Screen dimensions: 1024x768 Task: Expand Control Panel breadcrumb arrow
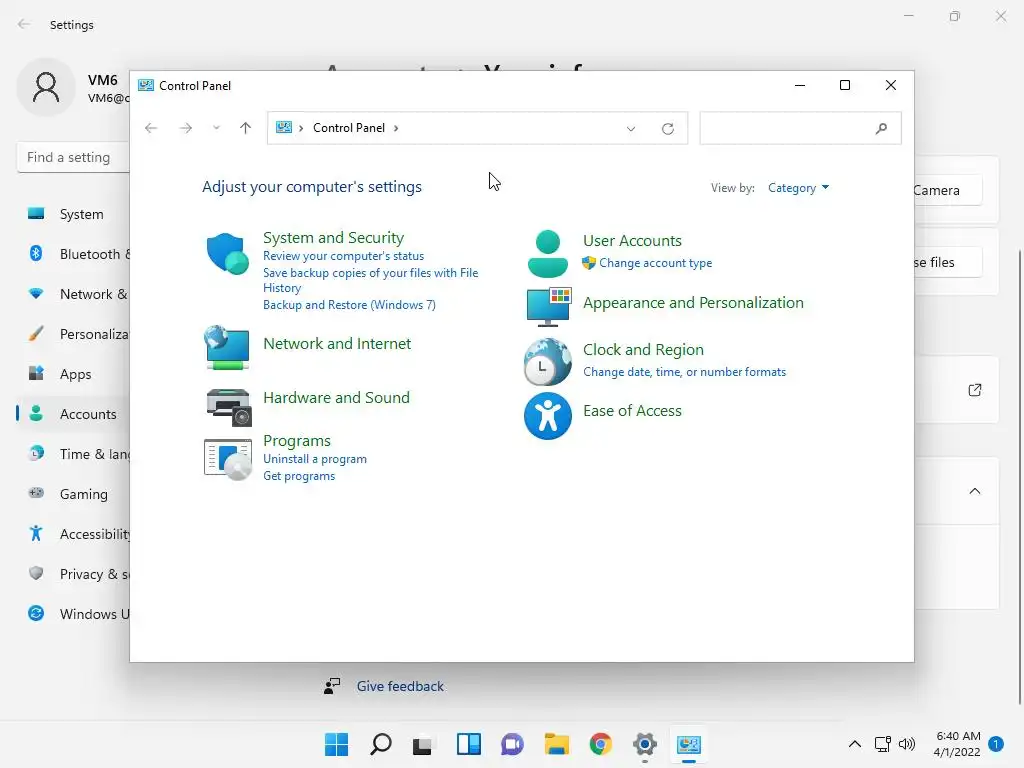tap(396, 128)
